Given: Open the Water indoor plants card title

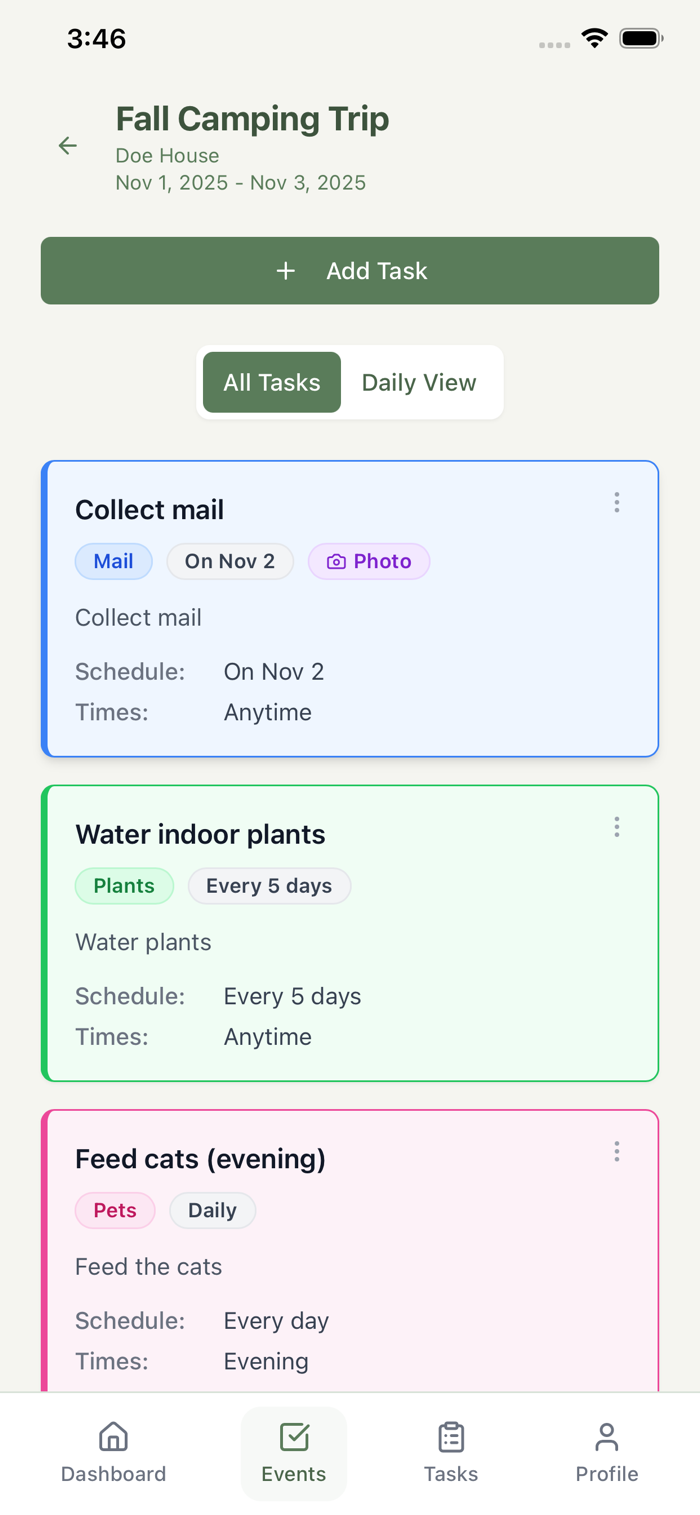Looking at the screenshot, I should 200,834.
